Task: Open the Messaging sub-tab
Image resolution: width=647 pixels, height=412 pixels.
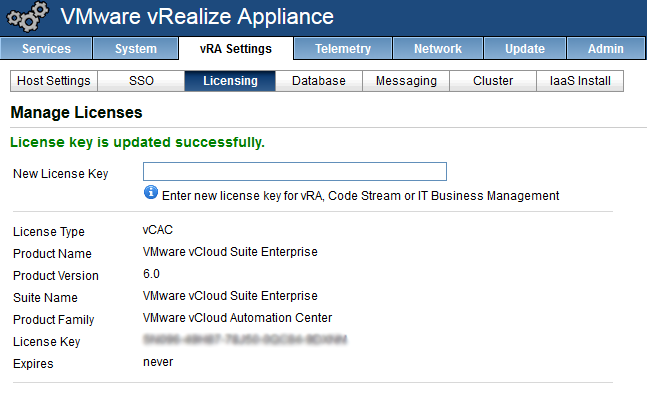Action: click(406, 81)
